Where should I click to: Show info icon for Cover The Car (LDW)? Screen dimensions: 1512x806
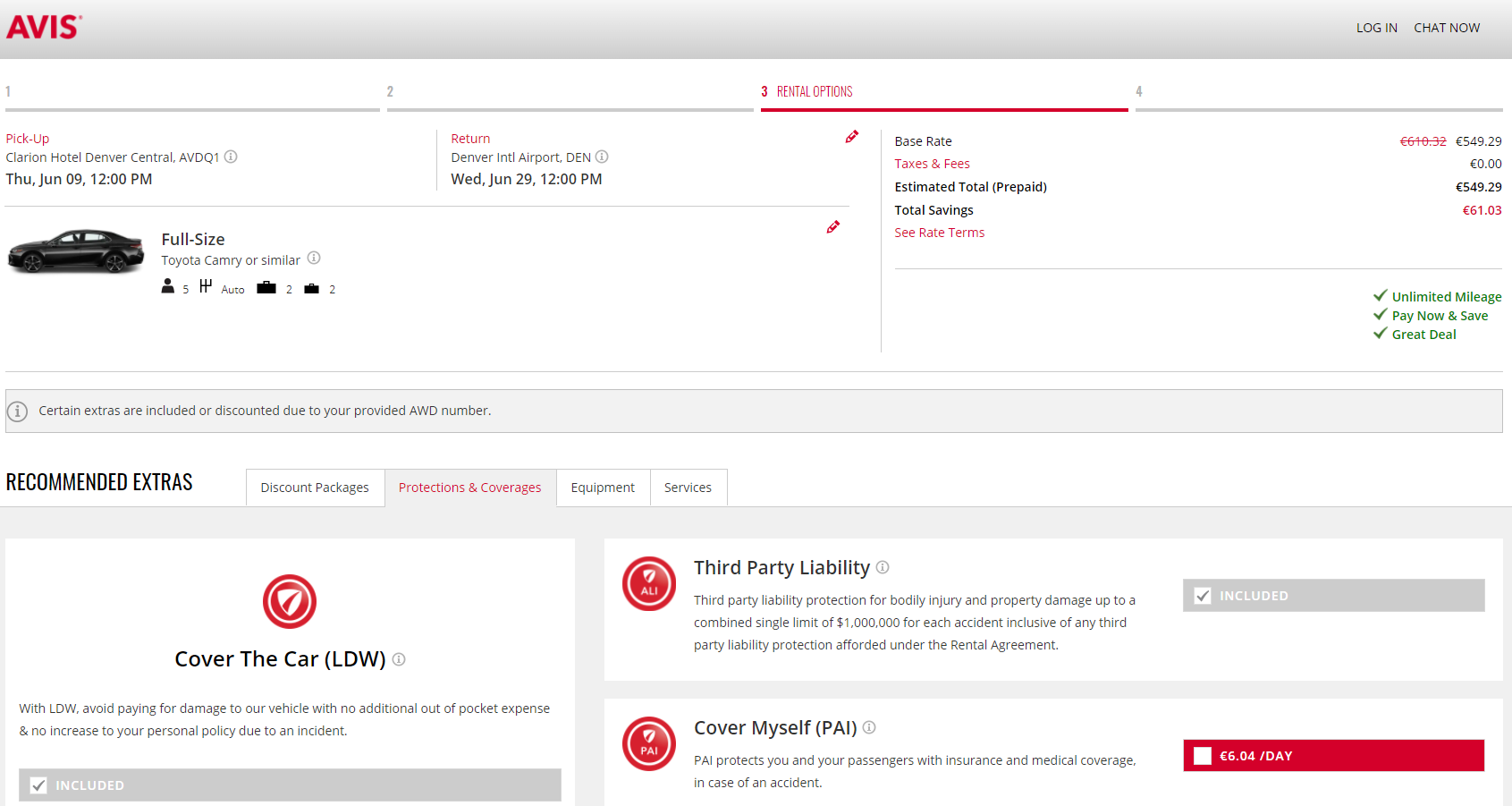point(399,659)
